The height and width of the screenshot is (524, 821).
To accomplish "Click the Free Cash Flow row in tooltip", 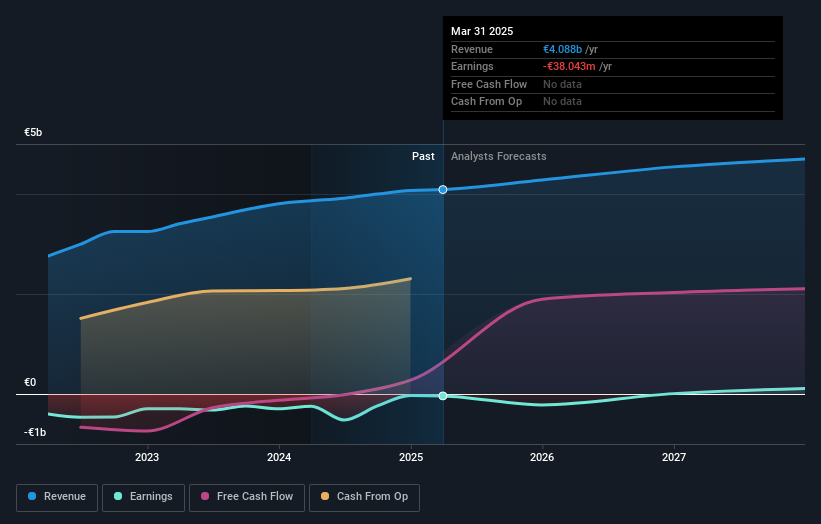I will click(613, 84).
